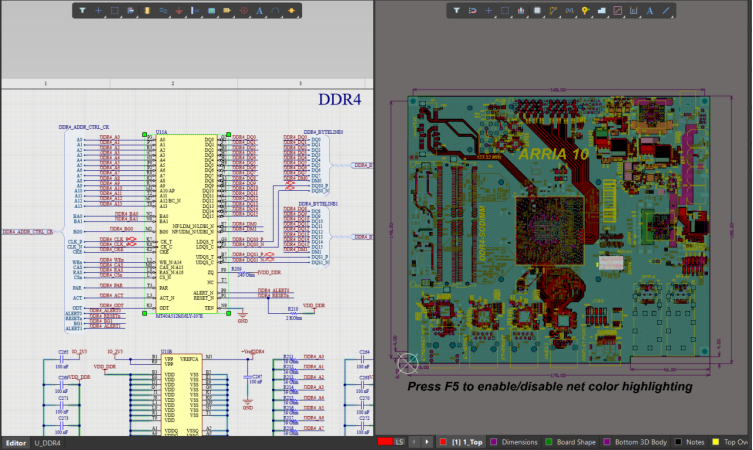
Task: Click the PCB Place Polygon Plane icon
Action: point(601,10)
